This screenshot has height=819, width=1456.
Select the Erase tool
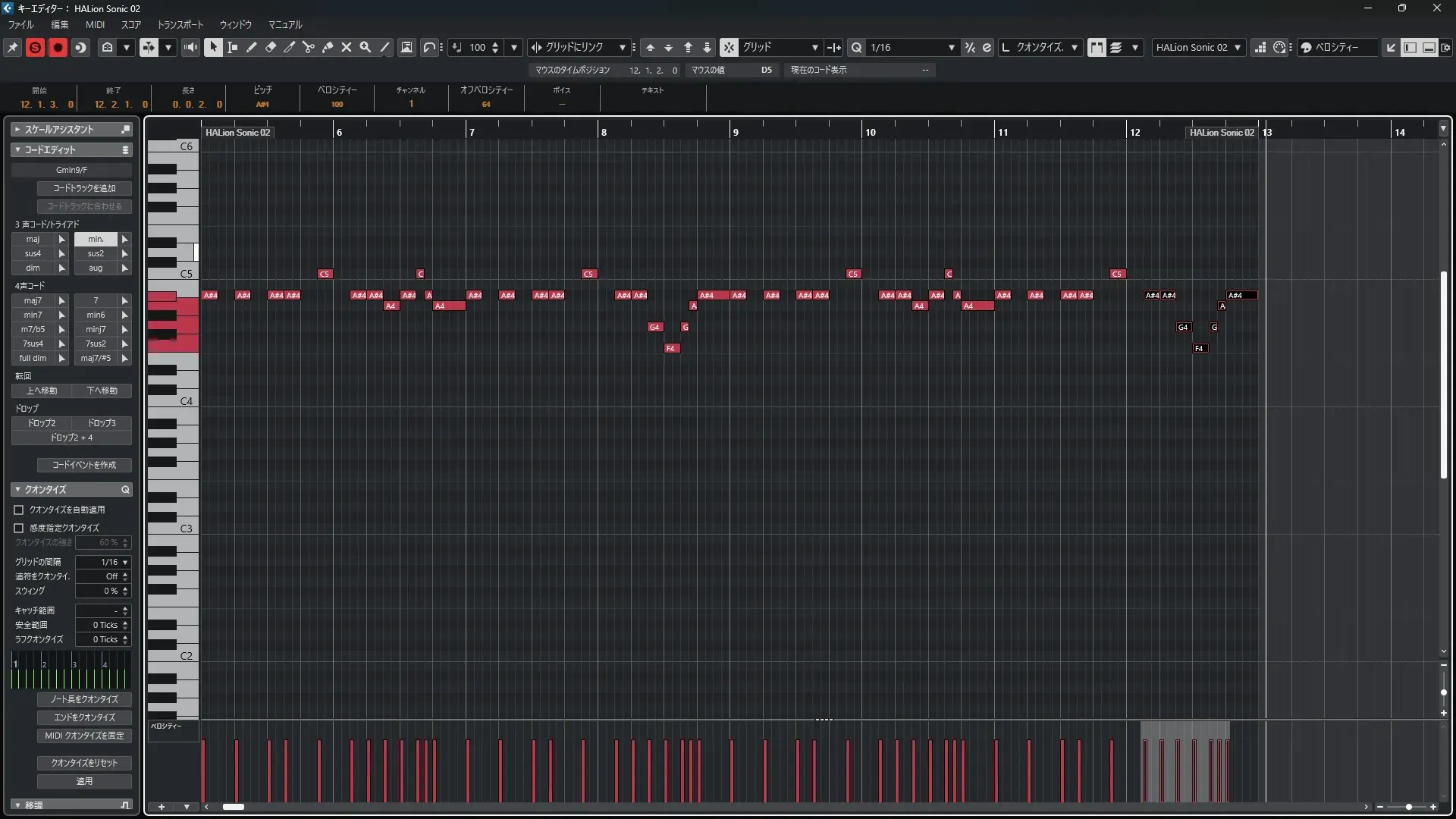[x=271, y=47]
